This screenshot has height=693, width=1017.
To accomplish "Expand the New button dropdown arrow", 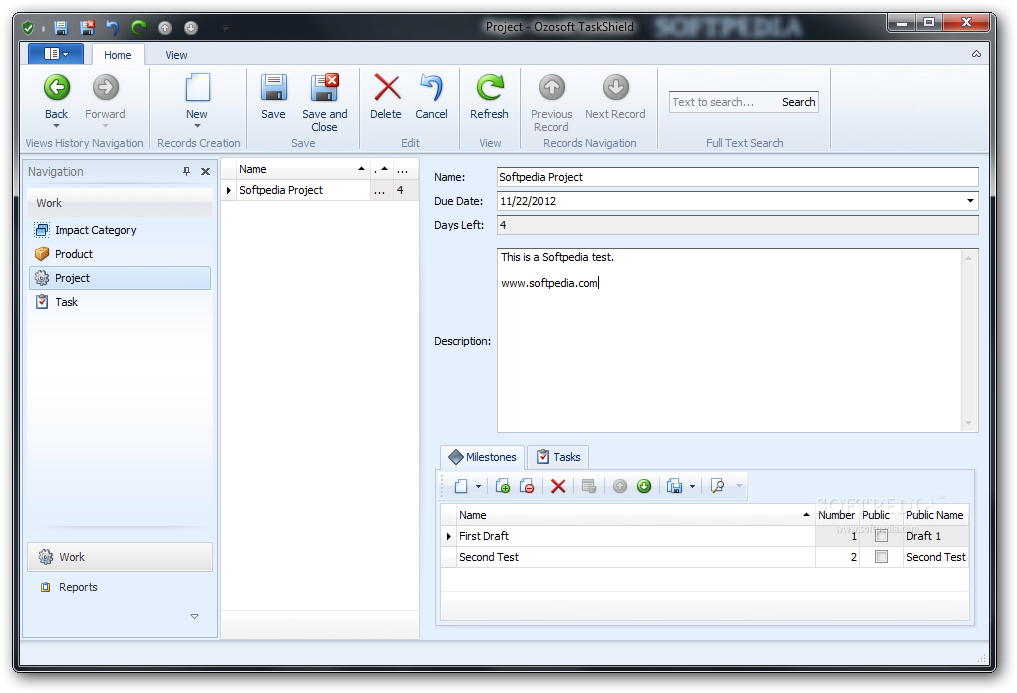I will click(x=197, y=126).
